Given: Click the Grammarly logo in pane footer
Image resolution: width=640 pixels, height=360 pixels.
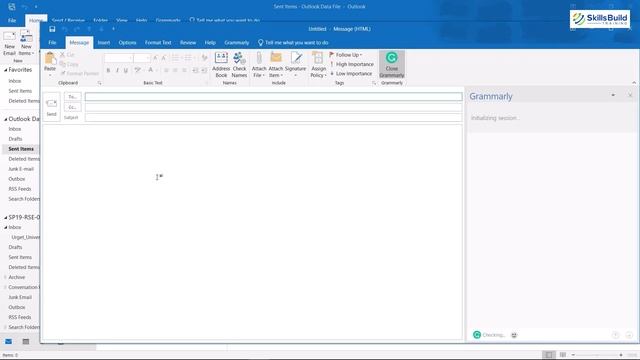Looking at the screenshot, I should pyautogui.click(x=477, y=335).
